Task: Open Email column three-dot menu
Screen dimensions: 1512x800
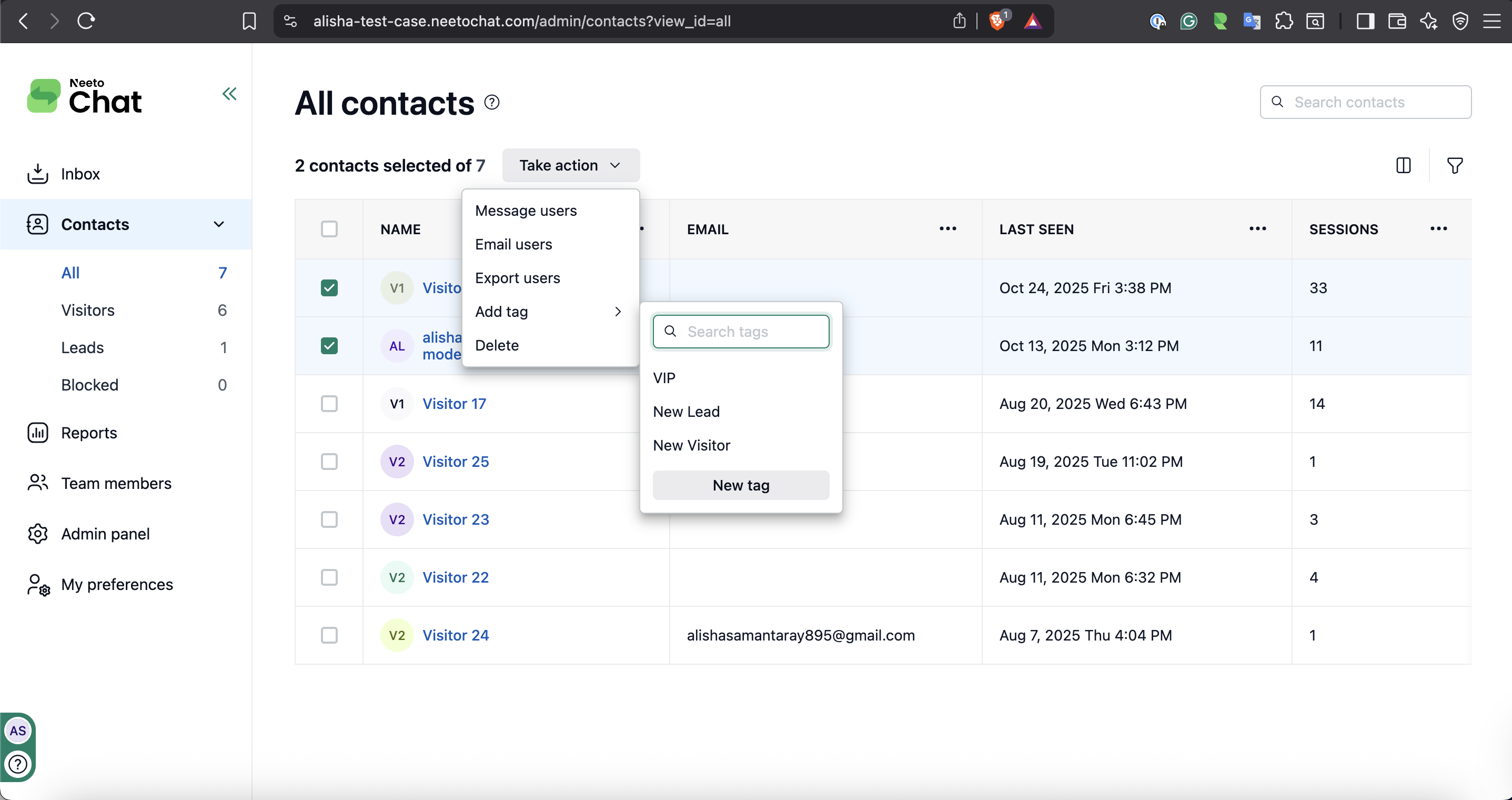Action: click(947, 229)
